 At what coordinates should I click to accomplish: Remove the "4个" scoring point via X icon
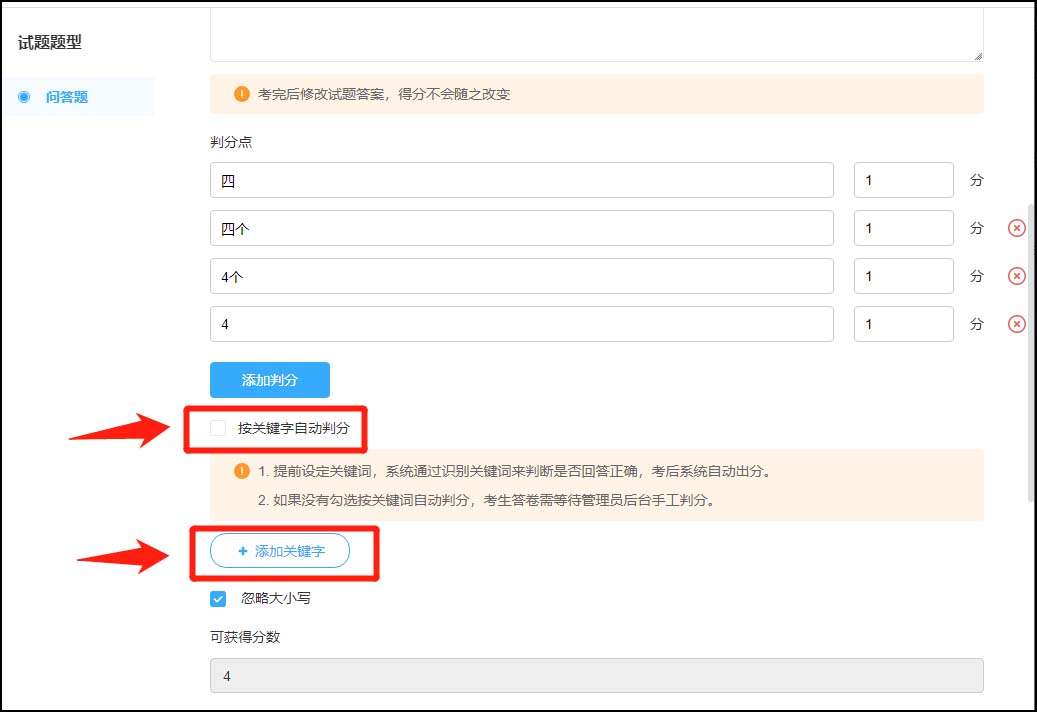1017,275
